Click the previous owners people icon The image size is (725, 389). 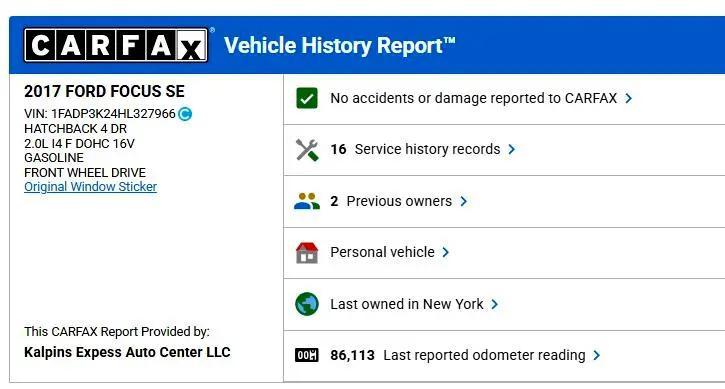click(x=307, y=201)
